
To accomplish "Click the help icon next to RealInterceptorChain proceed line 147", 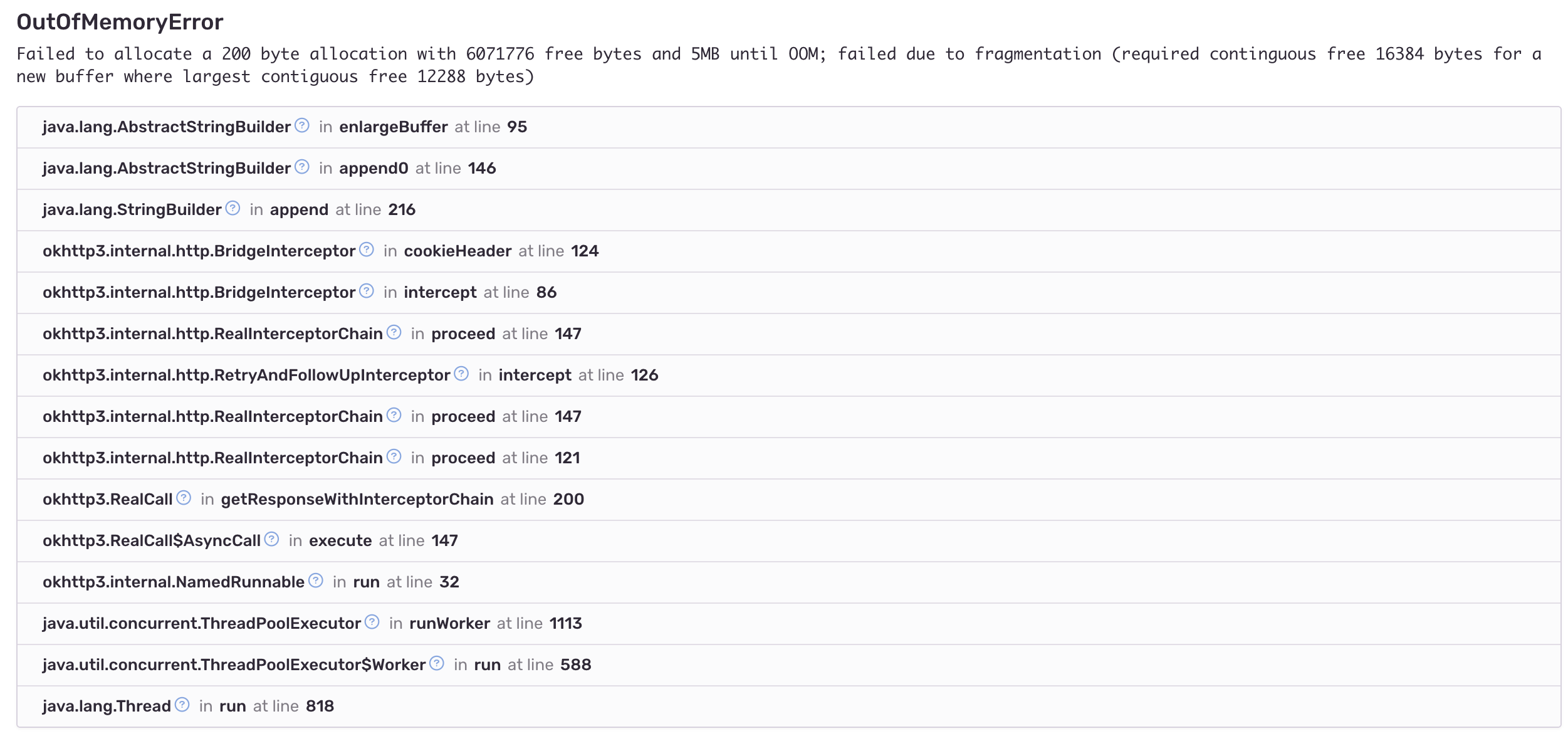I will pyautogui.click(x=394, y=332).
